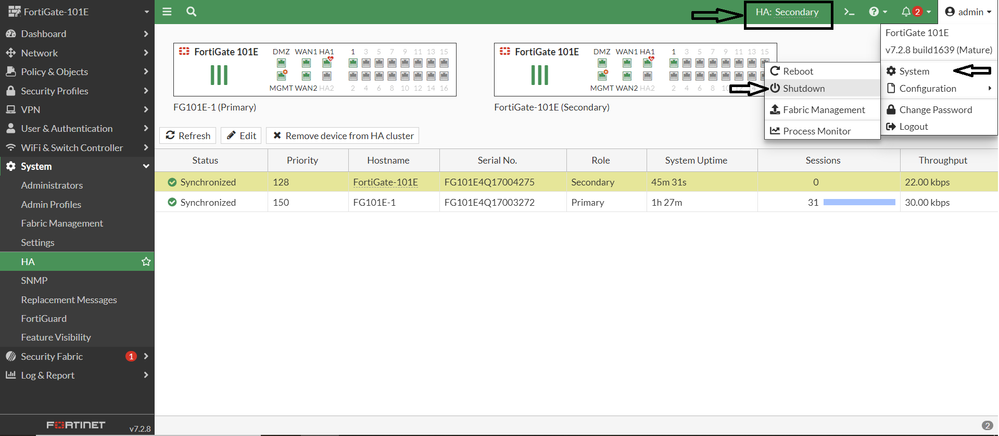Choose Logout in the admin menu

[x=938, y=126]
